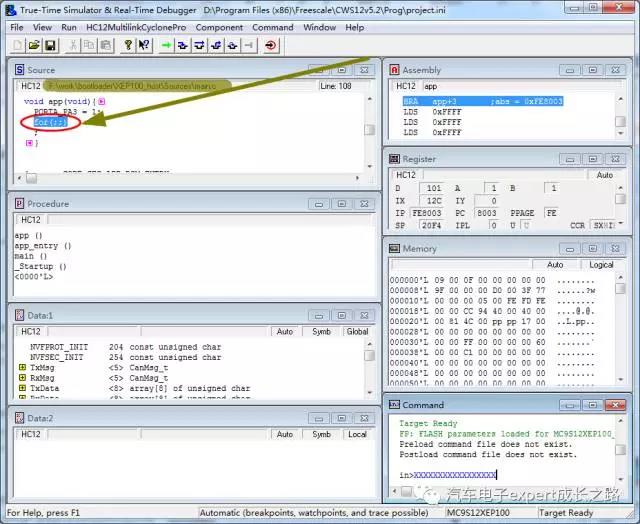Click the Step Over toolbar icon
Image resolution: width=640 pixels, height=524 pixels.
click(200, 45)
